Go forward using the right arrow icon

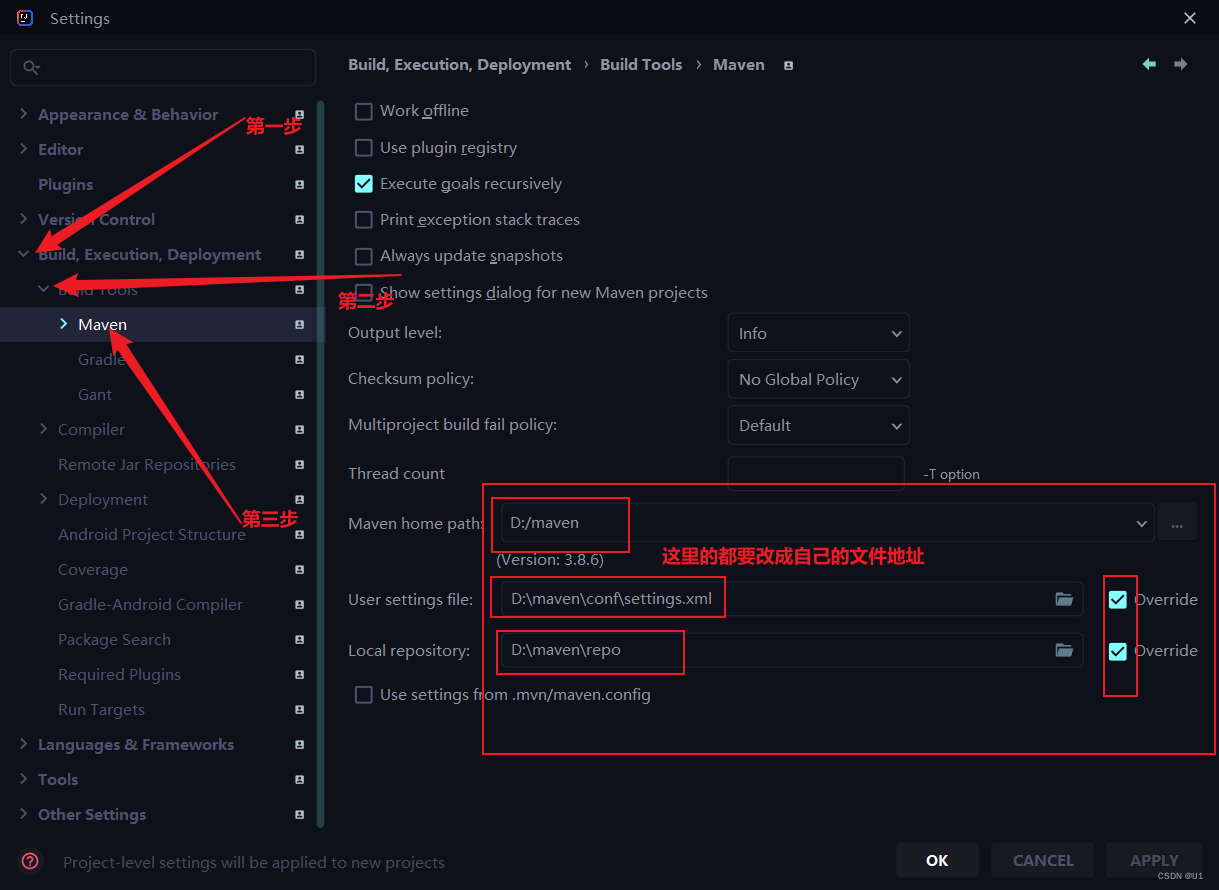pyautogui.click(x=1181, y=64)
